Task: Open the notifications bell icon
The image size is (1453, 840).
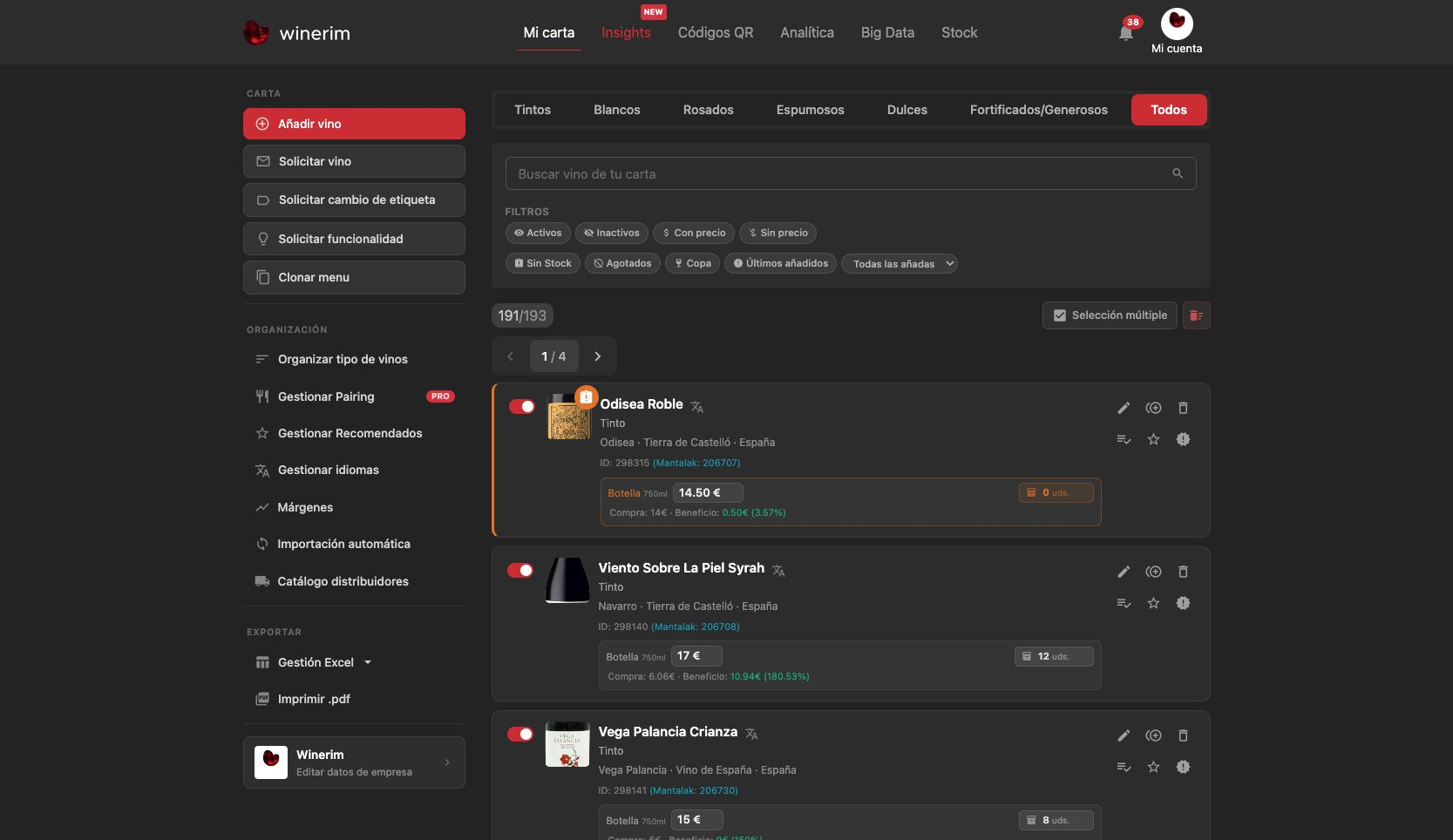Action: point(1125,33)
